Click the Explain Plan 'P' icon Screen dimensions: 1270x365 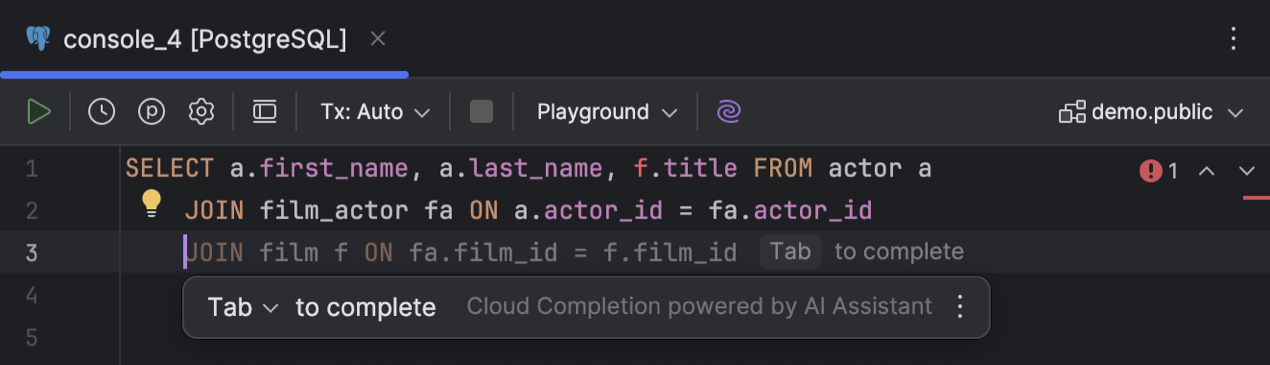(x=151, y=111)
